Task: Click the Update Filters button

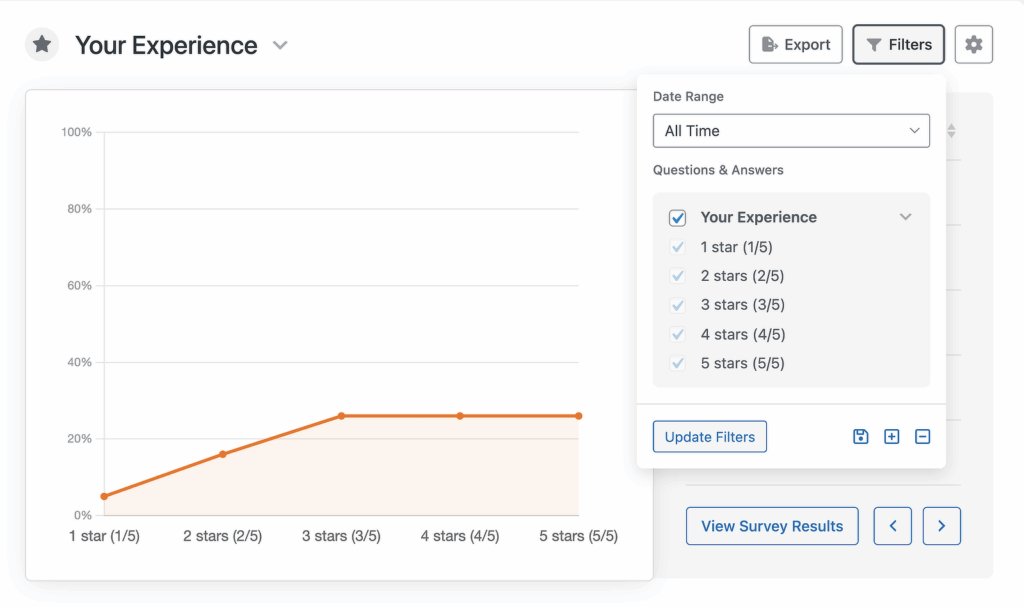Action: [x=709, y=437]
